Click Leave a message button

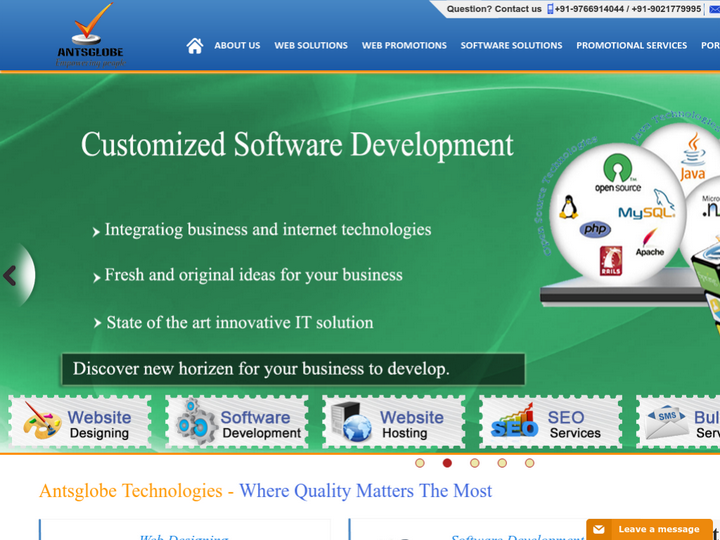(x=649, y=529)
